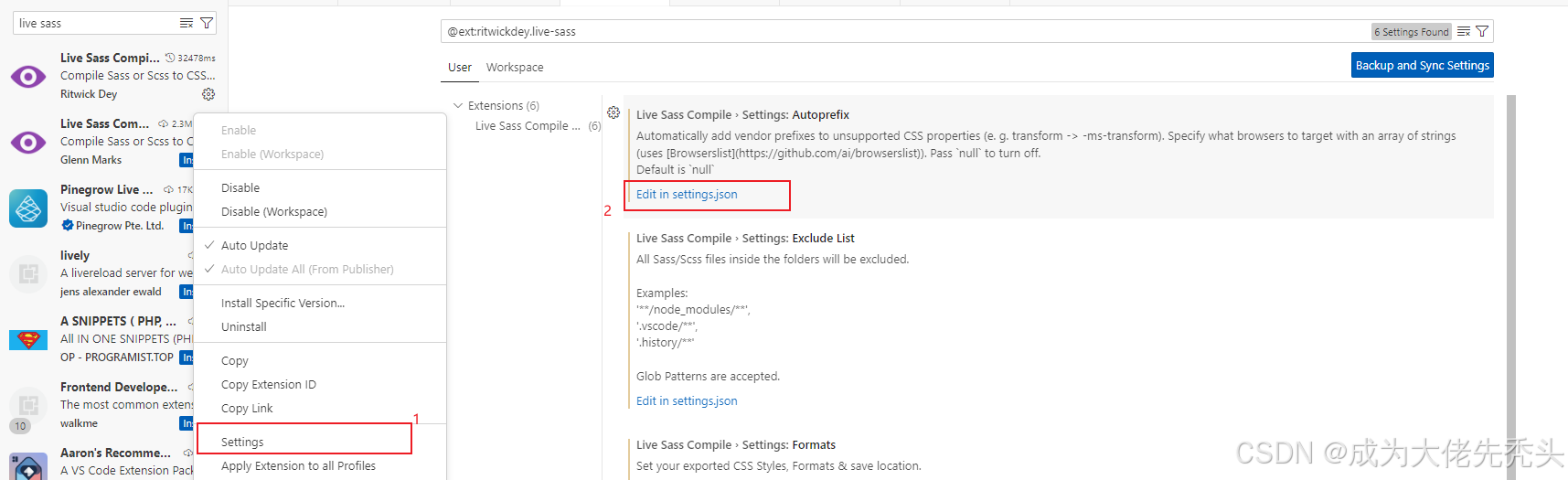Viewport: 1568px width, 480px height.
Task: Click Backup and Sync Settings button
Action: 1422,65
